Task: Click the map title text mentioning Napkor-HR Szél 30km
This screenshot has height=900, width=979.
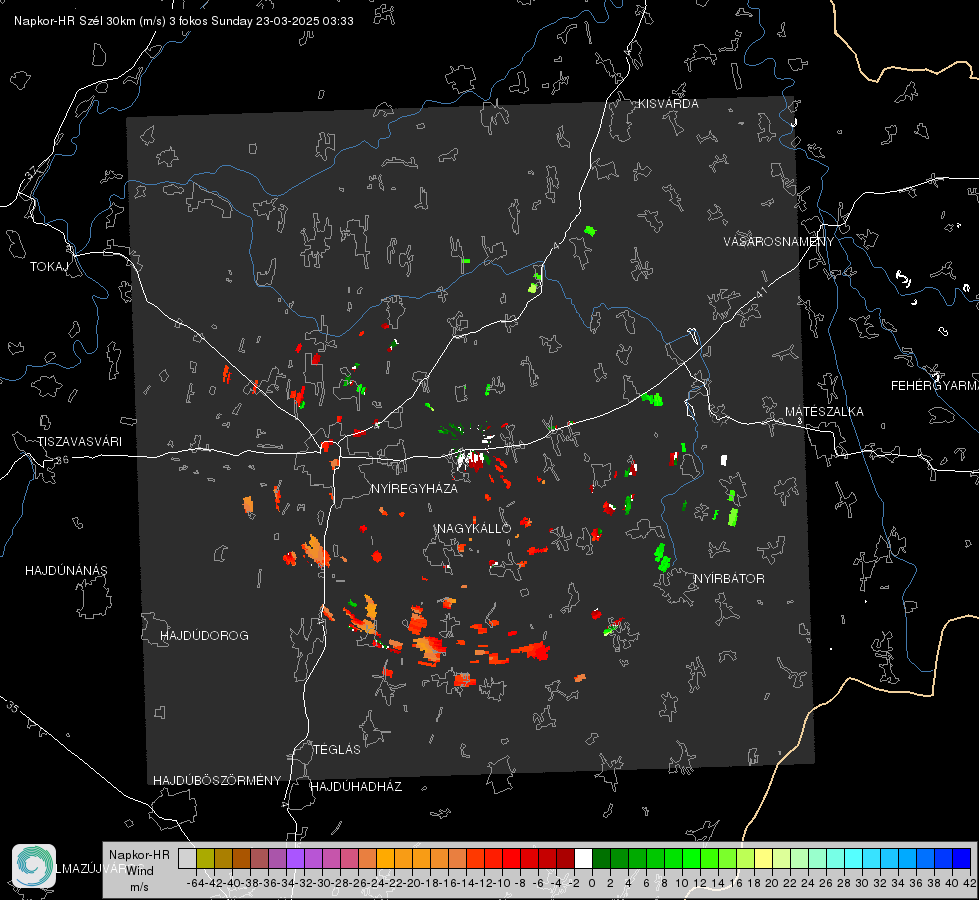Action: pos(184,21)
